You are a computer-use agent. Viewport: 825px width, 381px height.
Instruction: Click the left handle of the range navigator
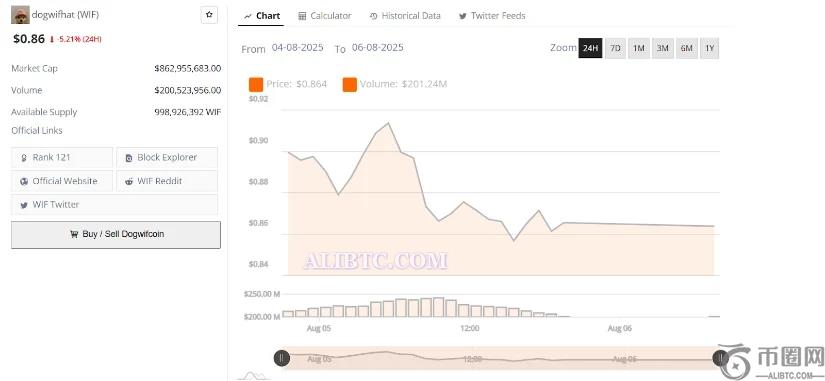pos(281,358)
